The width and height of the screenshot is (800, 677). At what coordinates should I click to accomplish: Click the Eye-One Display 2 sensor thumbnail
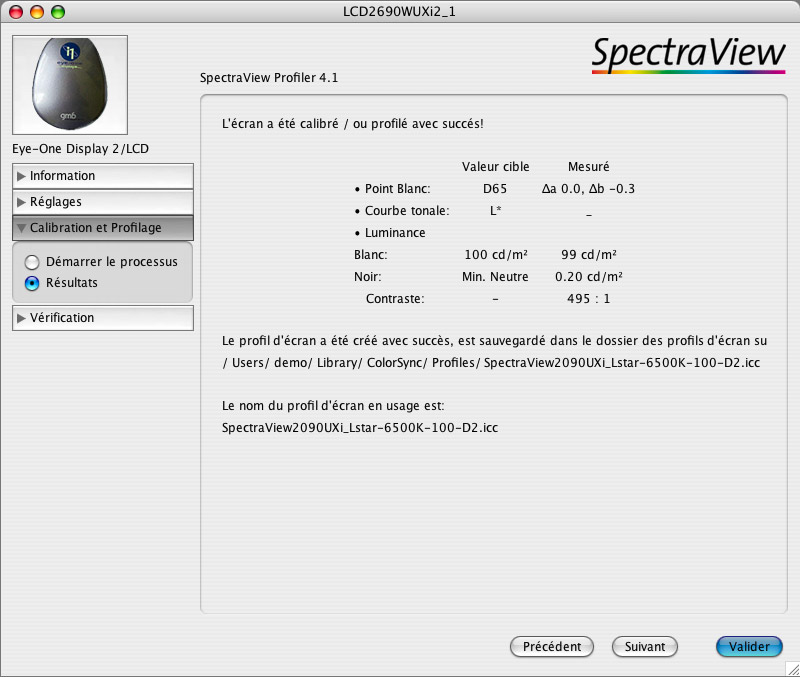[70, 85]
